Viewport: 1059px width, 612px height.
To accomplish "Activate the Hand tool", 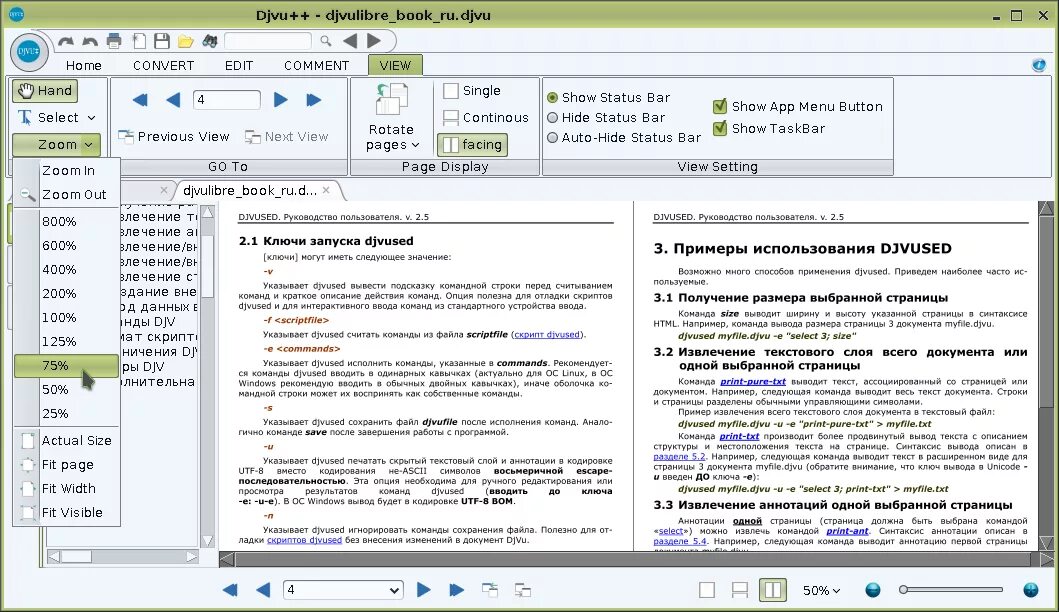I will click(45, 91).
